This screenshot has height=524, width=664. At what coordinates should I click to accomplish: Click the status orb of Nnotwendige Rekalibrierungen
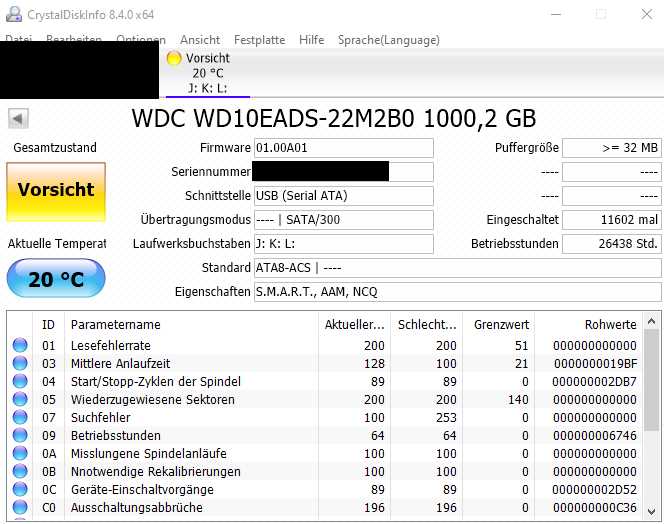pyautogui.click(x=20, y=471)
